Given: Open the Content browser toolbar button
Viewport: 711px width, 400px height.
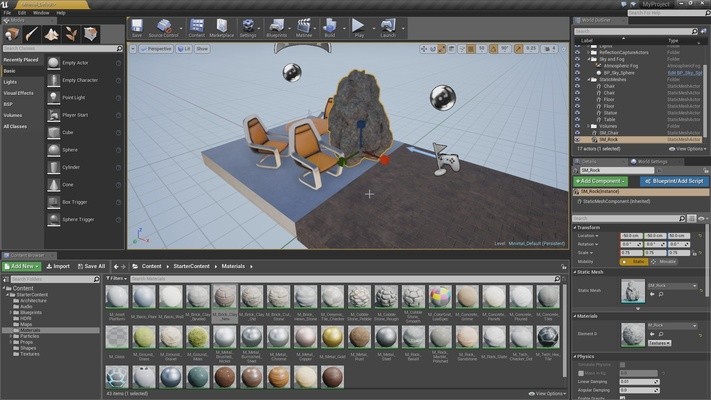Looking at the screenshot, I should pos(197,26).
